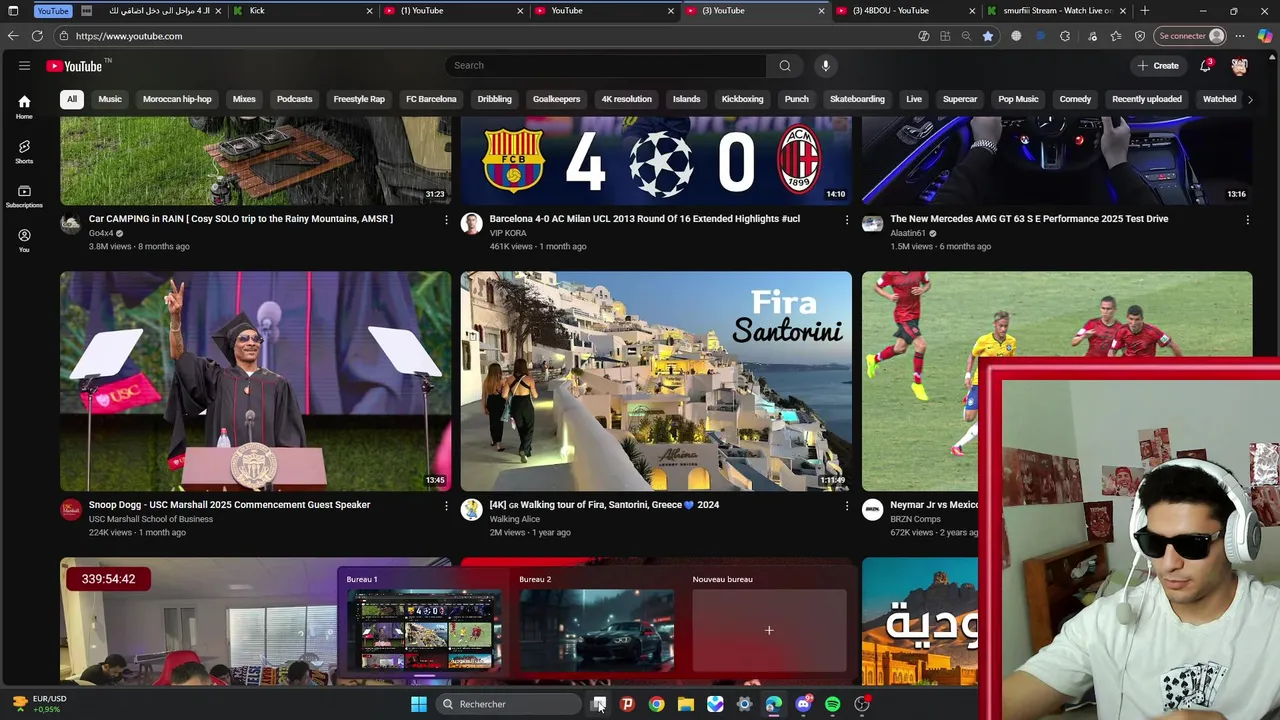Open browser settings and more menu
Screen dimensions: 1280x720
tap(1240, 36)
